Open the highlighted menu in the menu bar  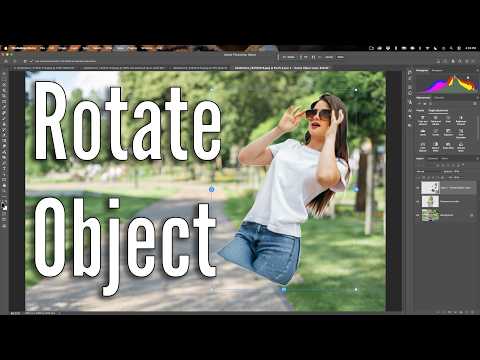(120, 48)
